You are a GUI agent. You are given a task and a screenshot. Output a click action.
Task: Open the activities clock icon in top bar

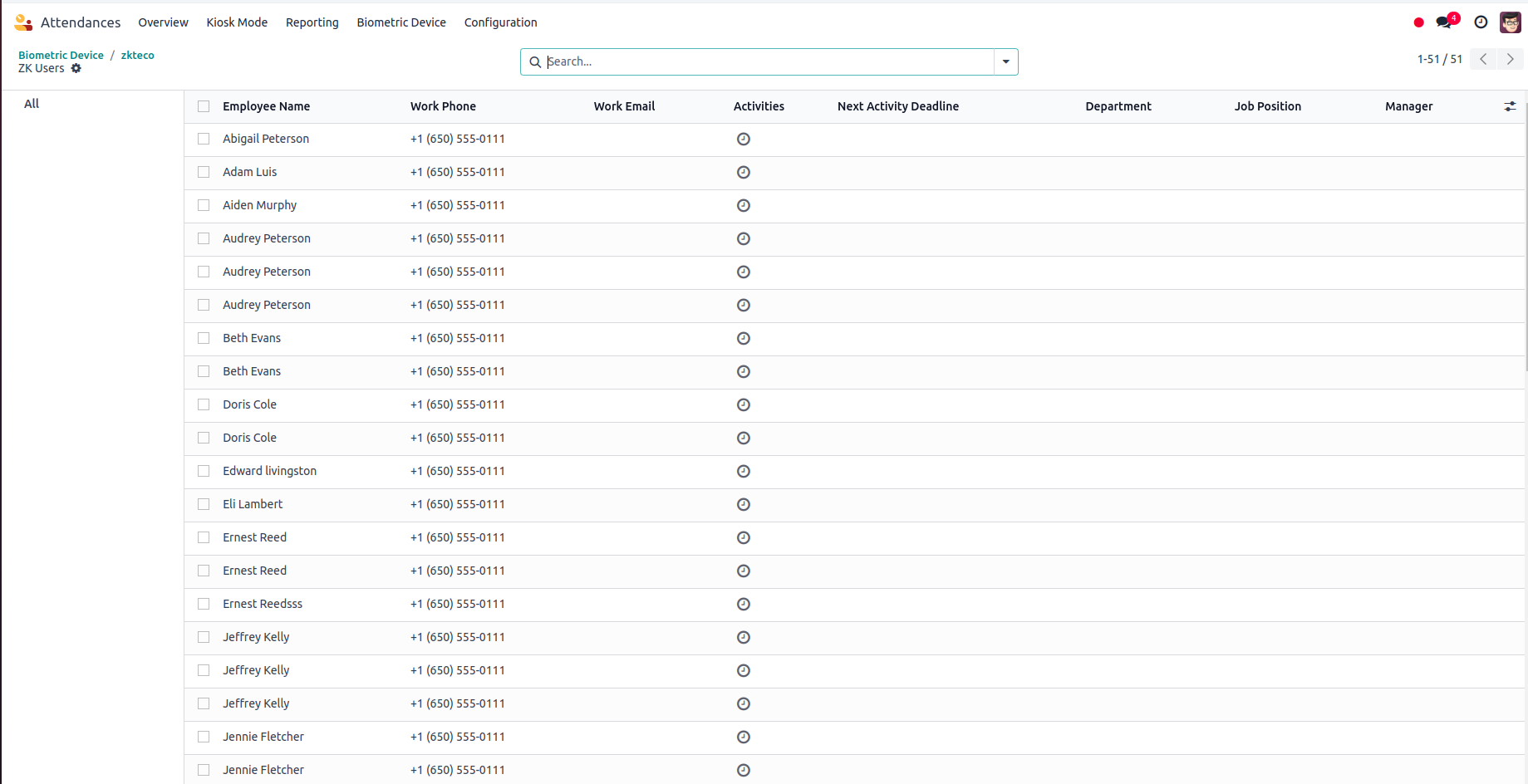tap(1481, 22)
